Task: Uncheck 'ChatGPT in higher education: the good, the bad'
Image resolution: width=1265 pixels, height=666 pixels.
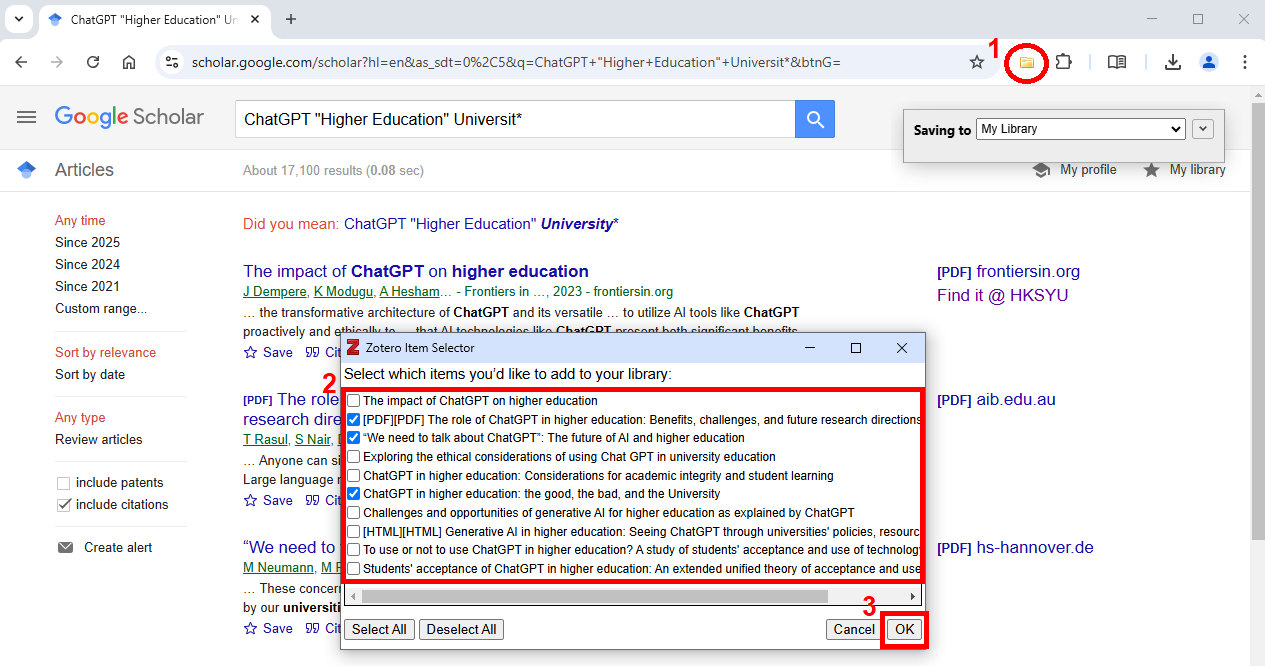Action: tap(354, 494)
